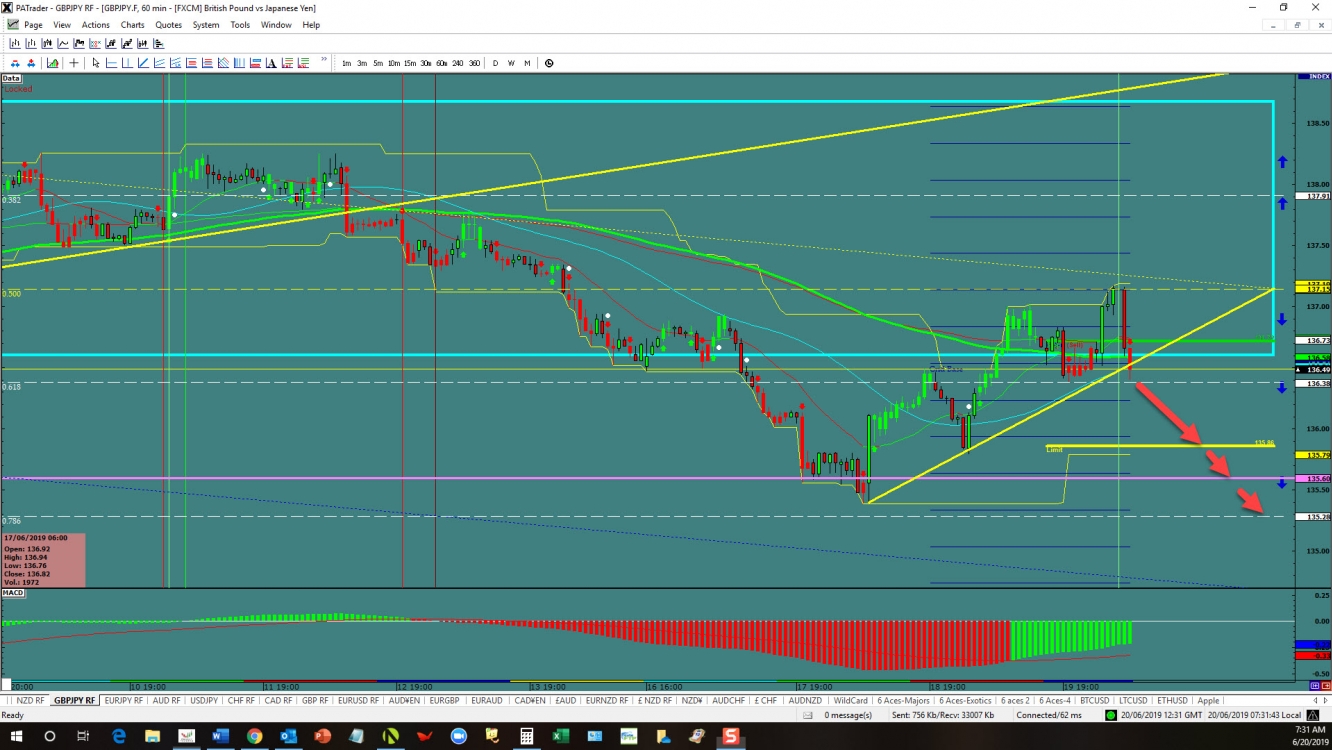Choose the diagonal trend line tool
Screen dimensions: 1332x750
[x=143, y=63]
